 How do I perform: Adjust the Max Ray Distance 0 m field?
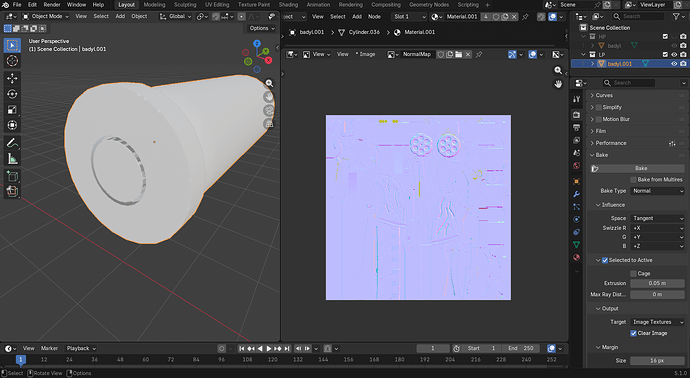pyautogui.click(x=657, y=294)
